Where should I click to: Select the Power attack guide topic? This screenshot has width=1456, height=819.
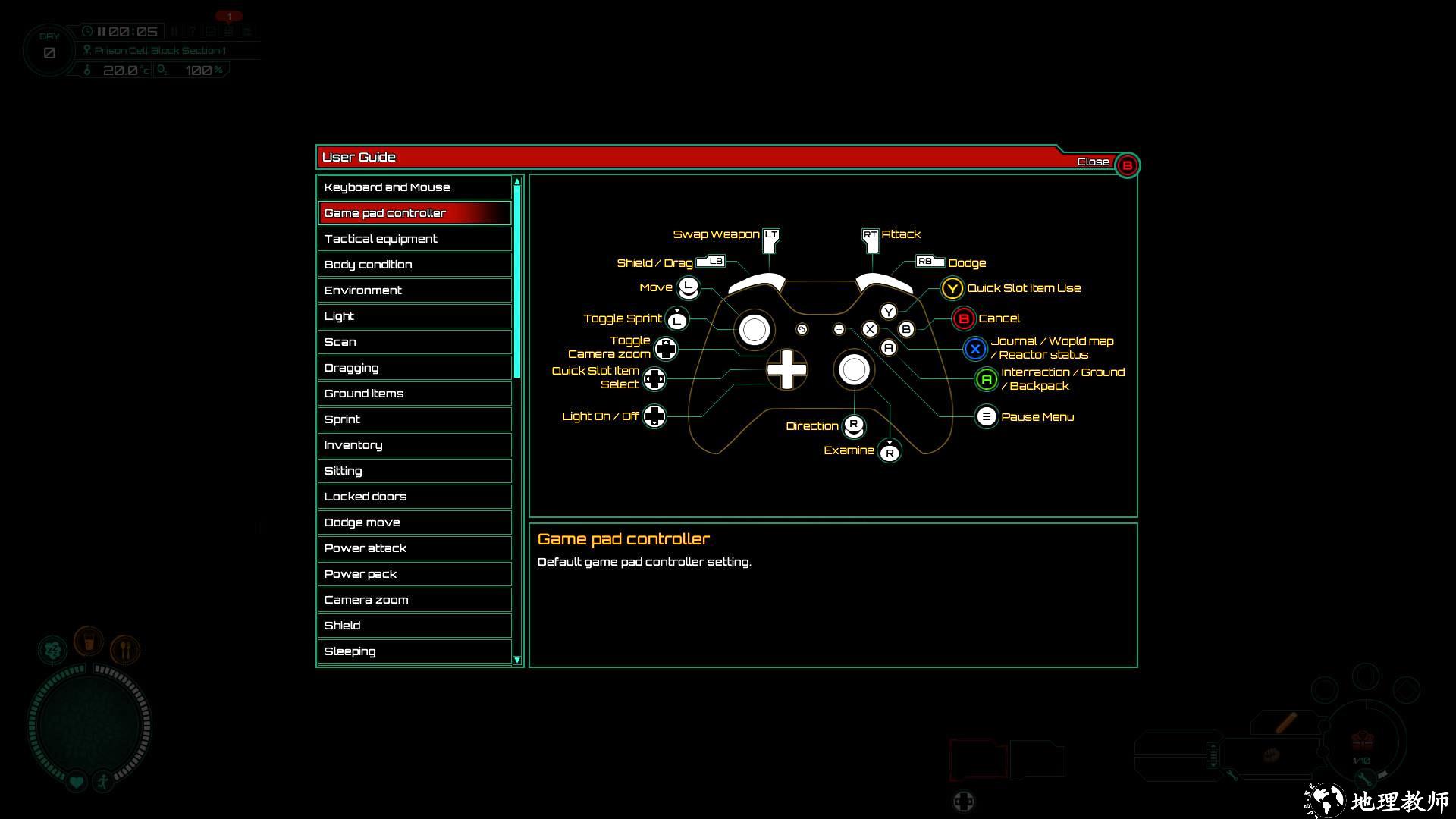click(x=414, y=548)
